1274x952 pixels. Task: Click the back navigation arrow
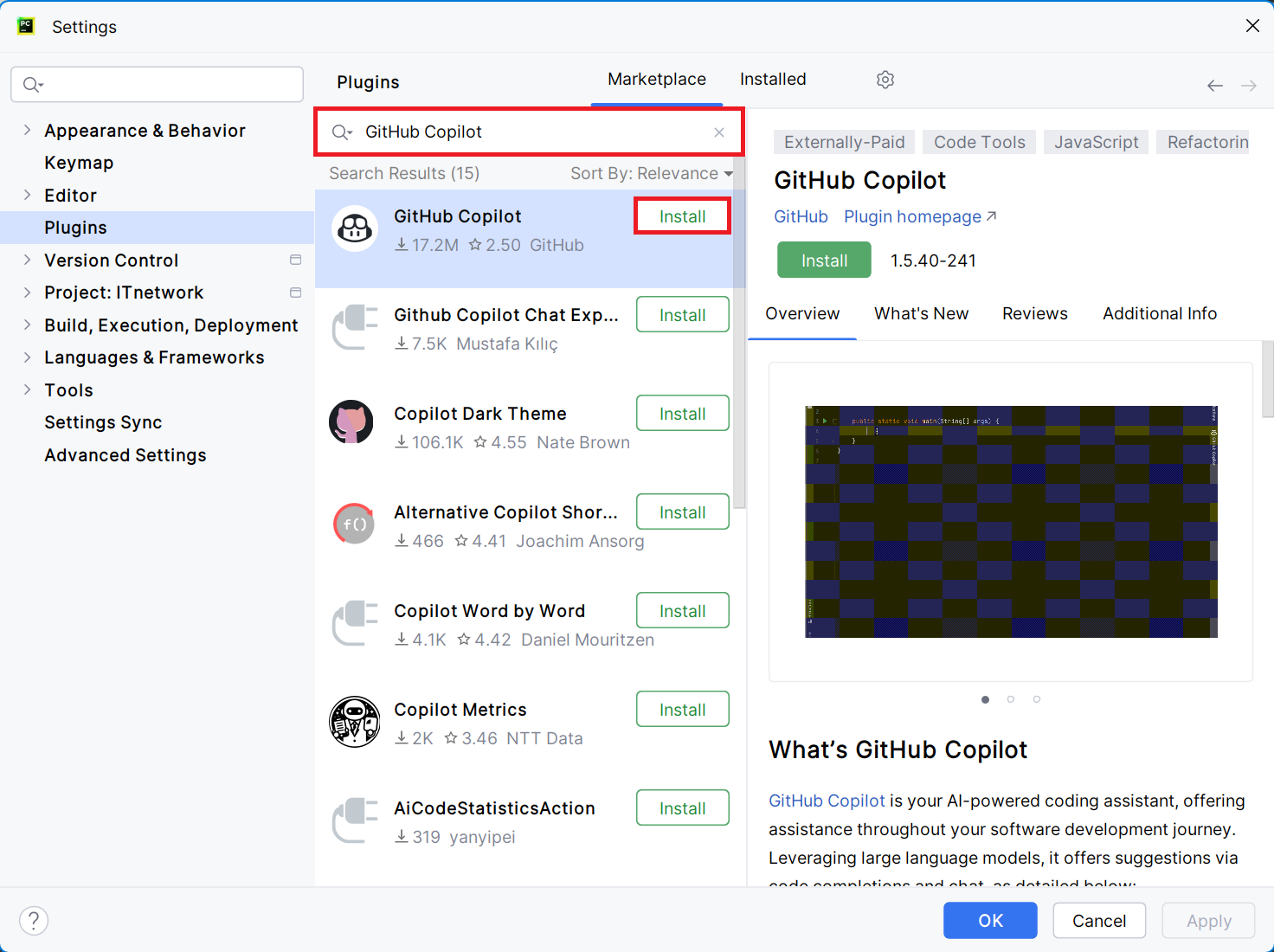tap(1215, 86)
